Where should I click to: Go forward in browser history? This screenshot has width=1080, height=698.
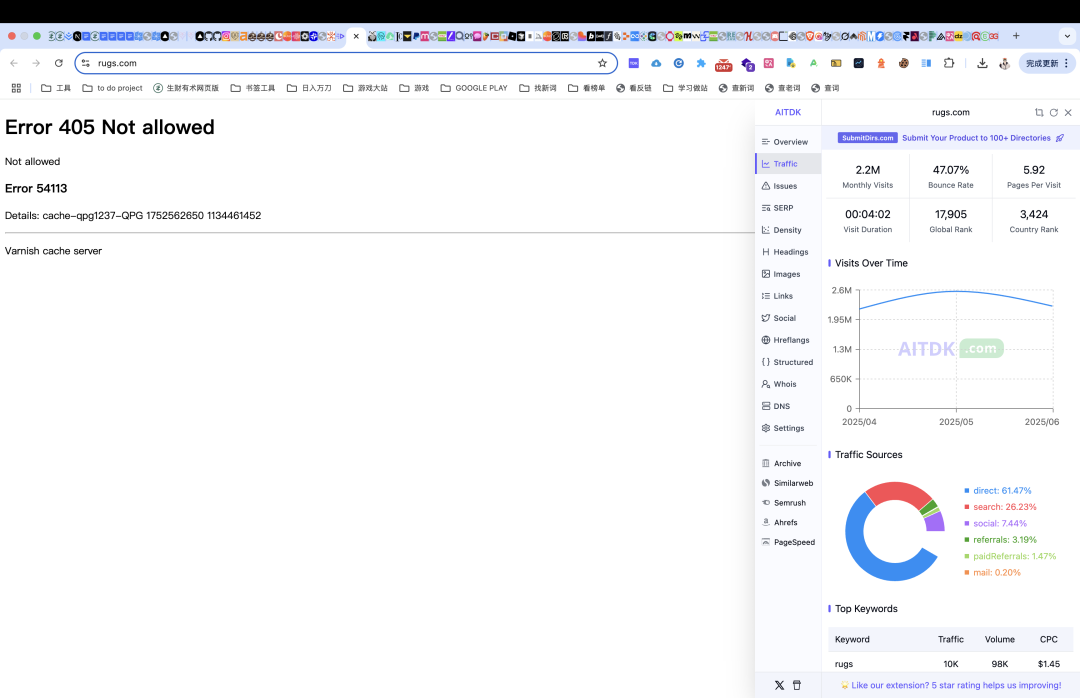pos(36,63)
